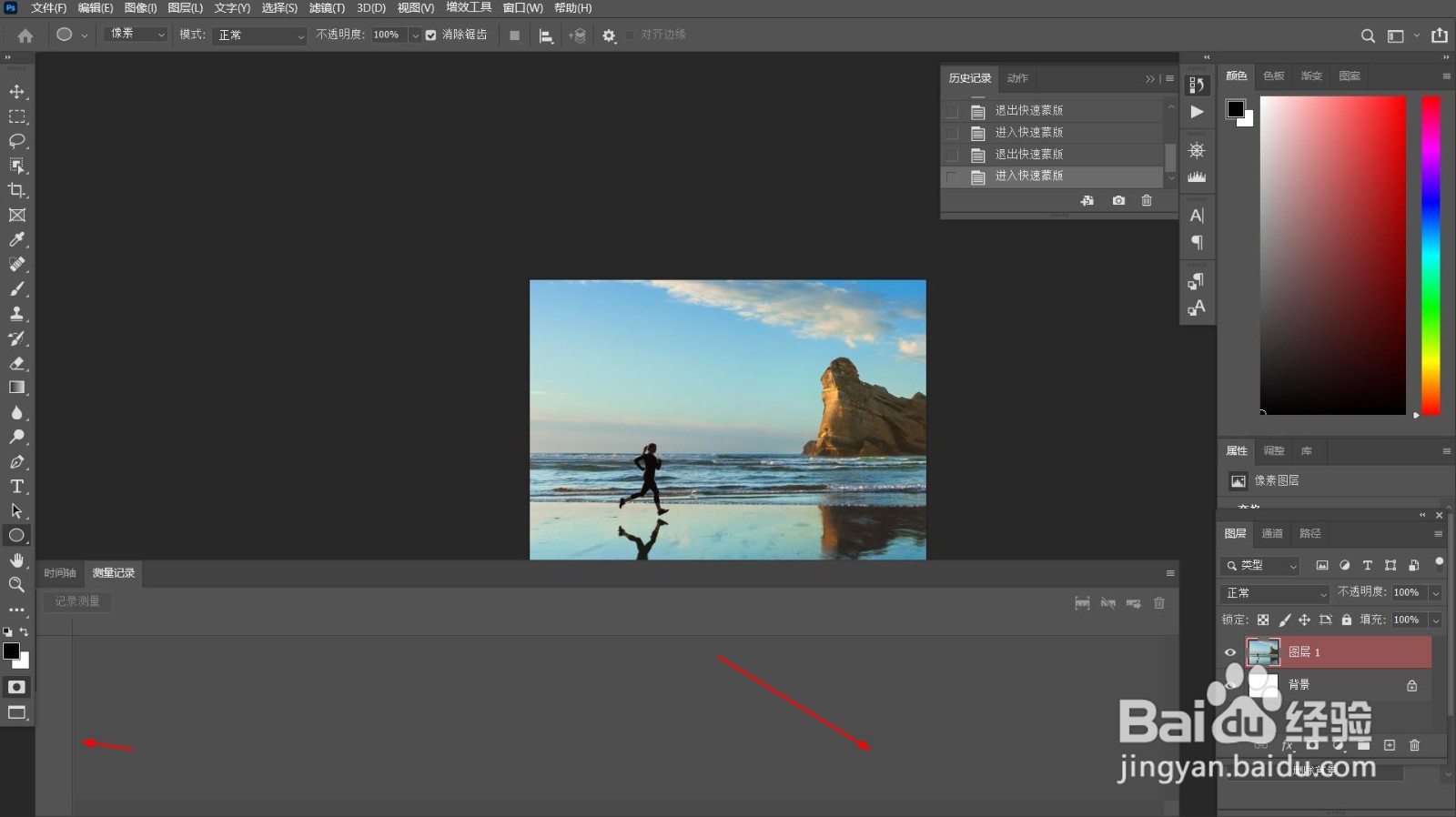Switch to the 通道 tab

pyautogui.click(x=1272, y=534)
